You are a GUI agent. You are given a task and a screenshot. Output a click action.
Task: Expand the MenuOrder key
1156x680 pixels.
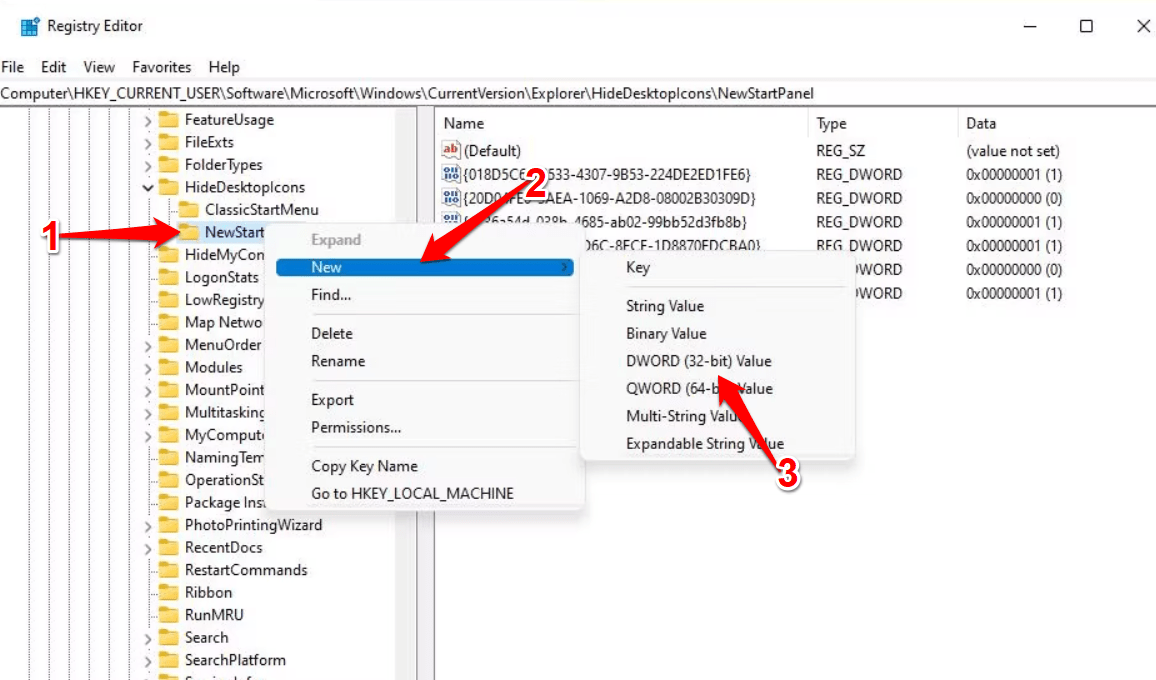coord(148,345)
